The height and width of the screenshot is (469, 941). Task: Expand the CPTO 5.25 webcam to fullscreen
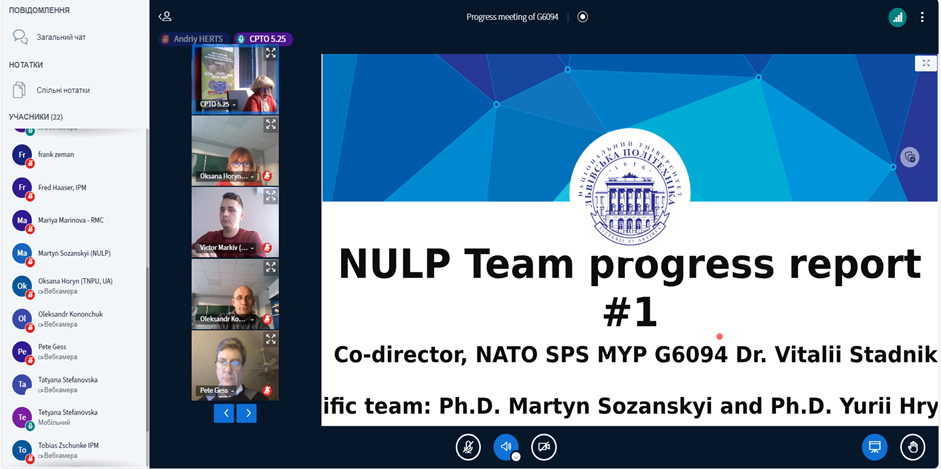tap(271, 53)
